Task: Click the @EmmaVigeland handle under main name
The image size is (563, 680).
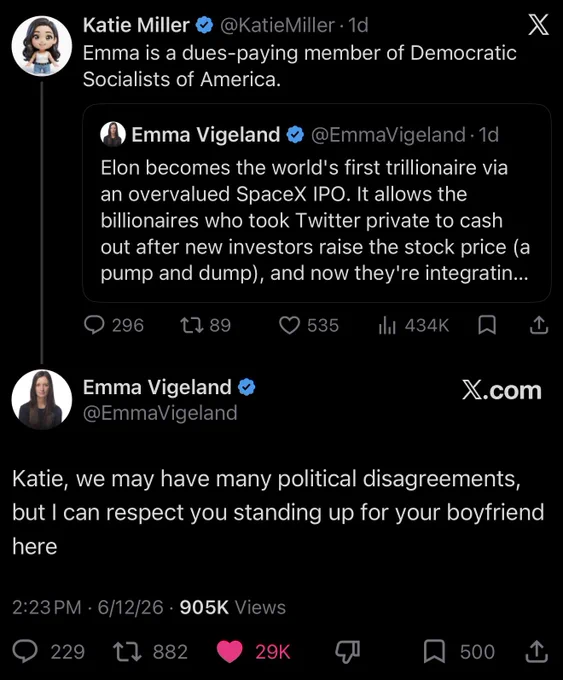Action: coord(160,413)
